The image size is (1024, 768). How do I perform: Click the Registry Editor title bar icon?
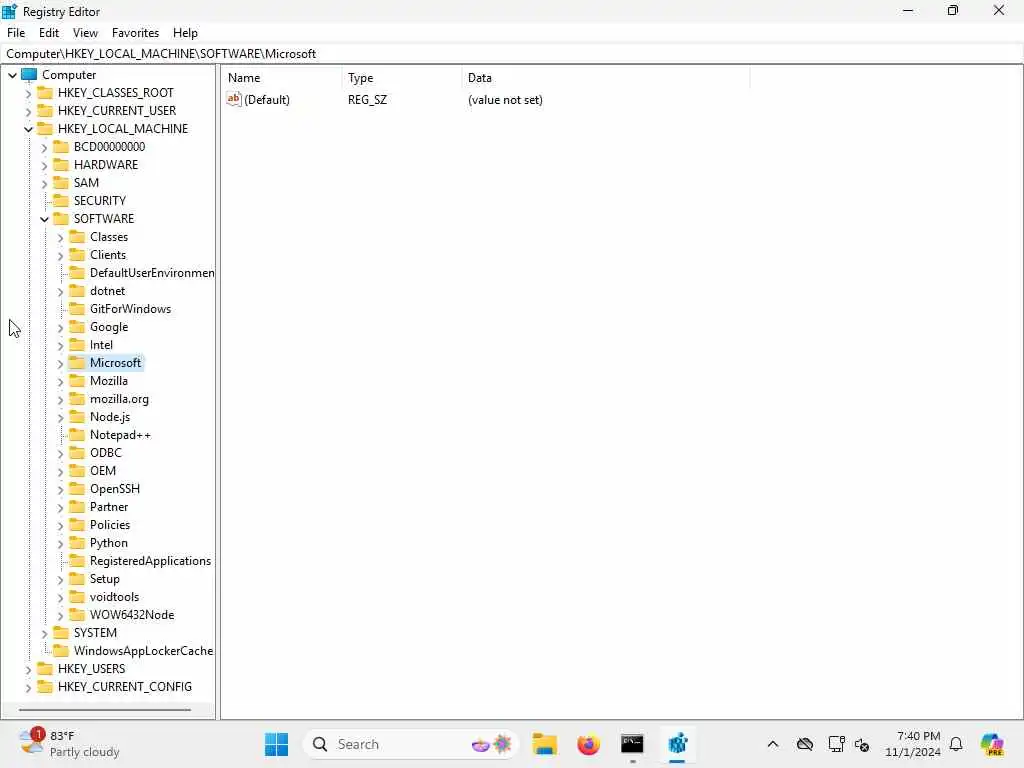[10, 11]
